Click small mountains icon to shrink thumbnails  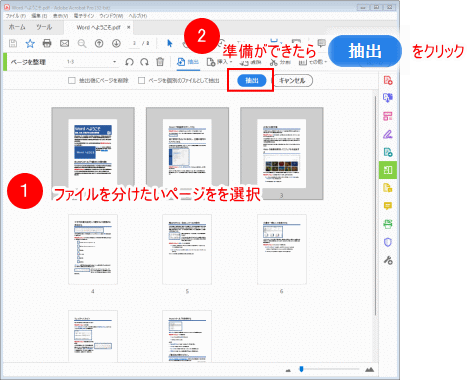288,370
